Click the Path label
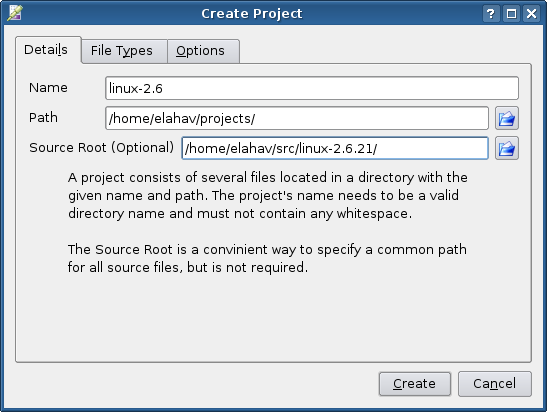Image resolution: width=547 pixels, height=412 pixels. [43, 118]
